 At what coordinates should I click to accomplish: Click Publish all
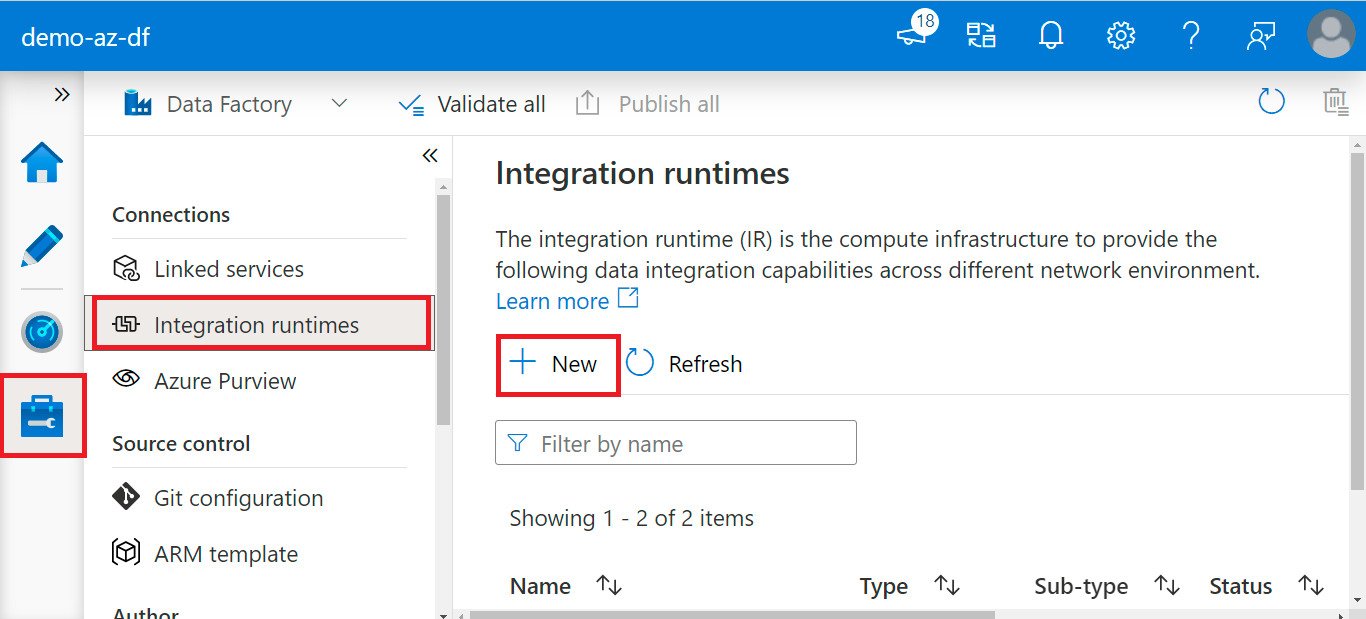point(648,104)
